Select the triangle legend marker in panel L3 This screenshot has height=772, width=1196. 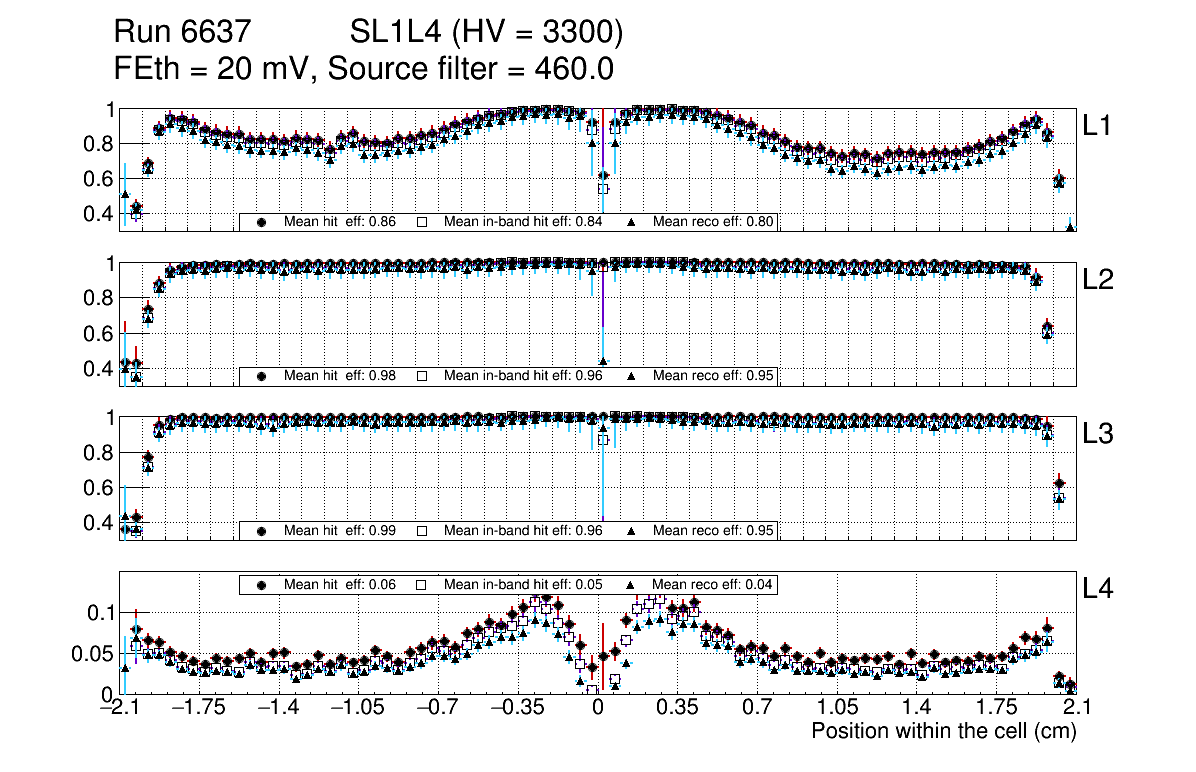(x=632, y=531)
